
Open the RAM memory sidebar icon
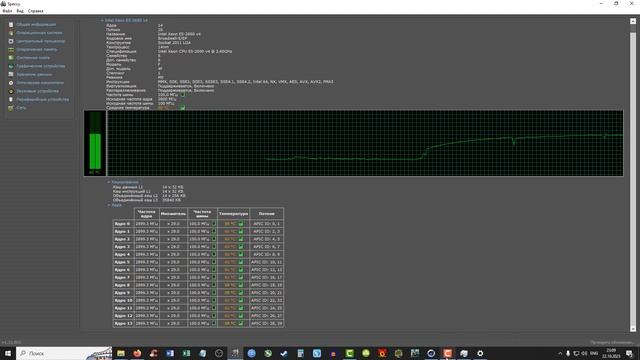point(11,49)
